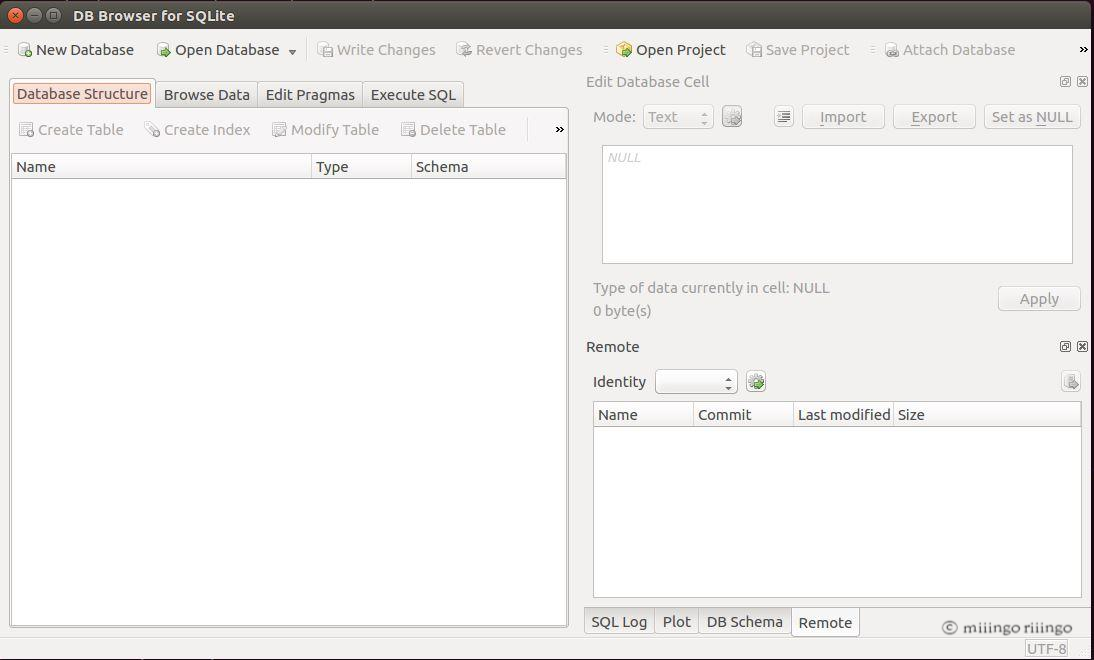This screenshot has height=660, width=1094.
Task: Switch to the Plot tab
Action: point(676,622)
